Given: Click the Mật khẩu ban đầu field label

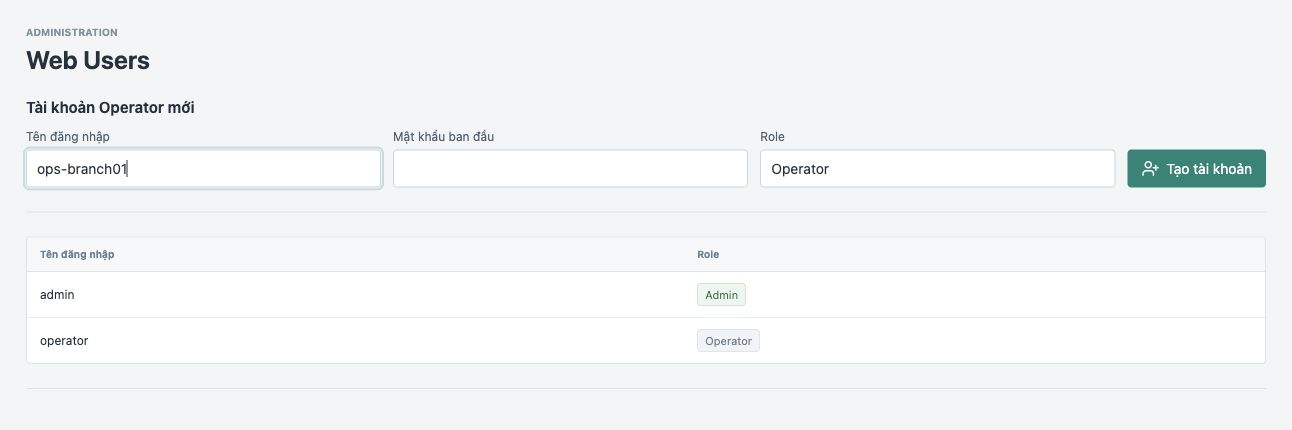Looking at the screenshot, I should (x=444, y=137).
